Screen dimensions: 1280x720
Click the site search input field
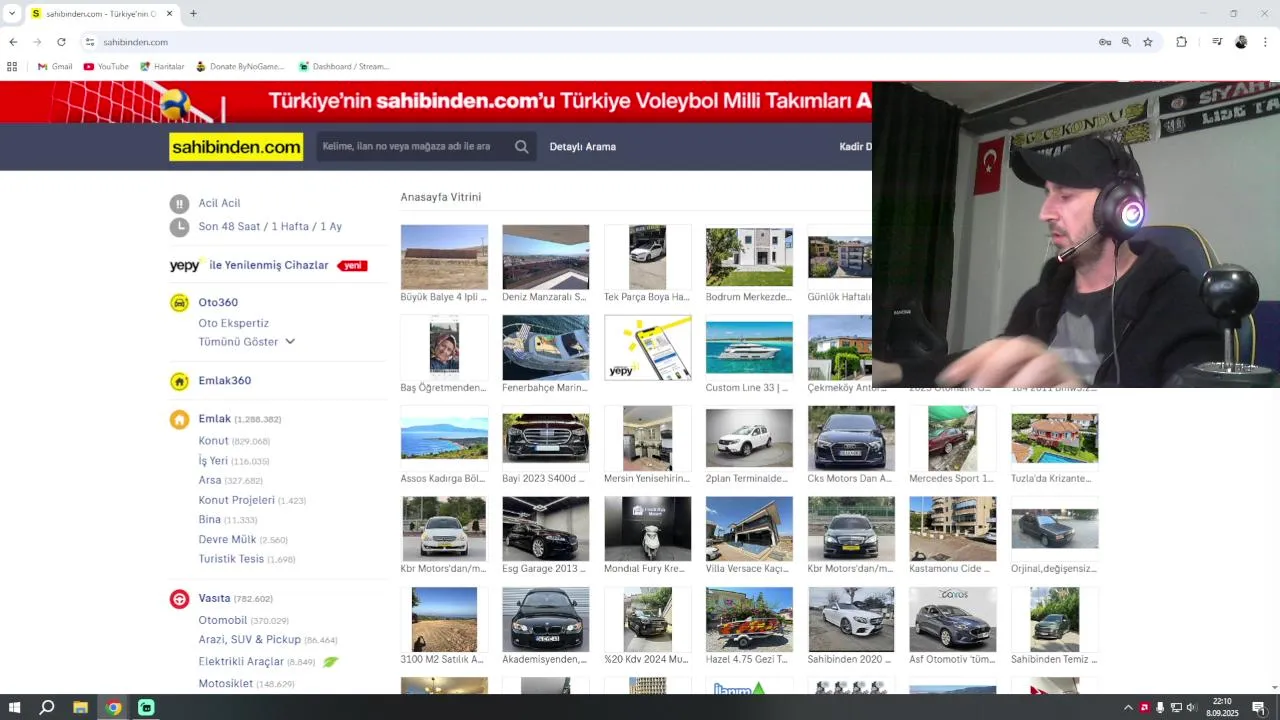[413, 146]
